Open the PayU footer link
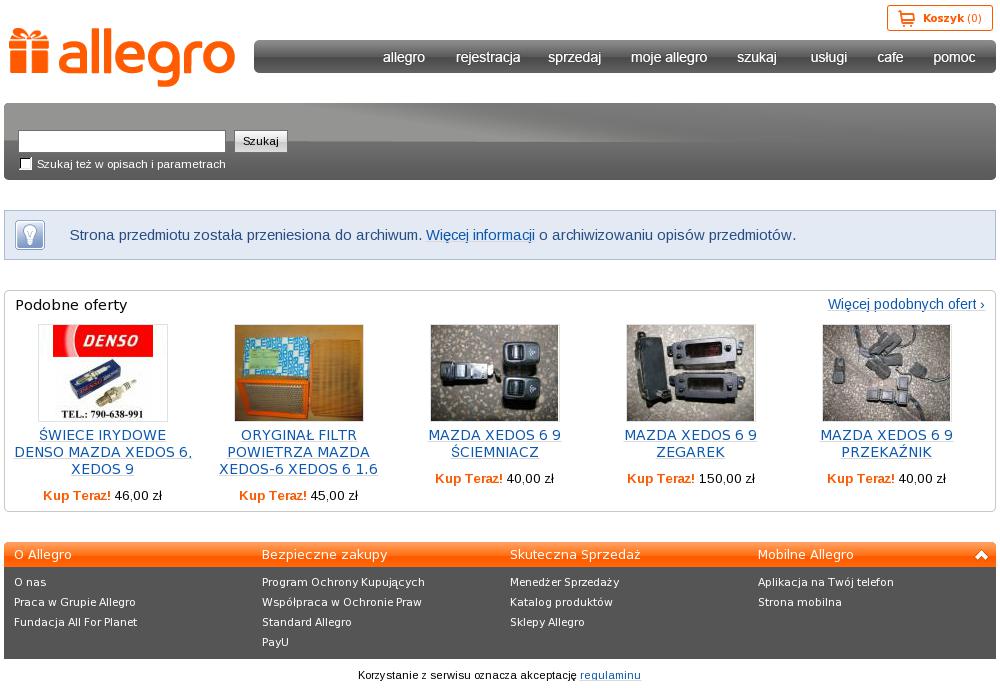The width and height of the screenshot is (1000, 695). pyautogui.click(x=276, y=642)
